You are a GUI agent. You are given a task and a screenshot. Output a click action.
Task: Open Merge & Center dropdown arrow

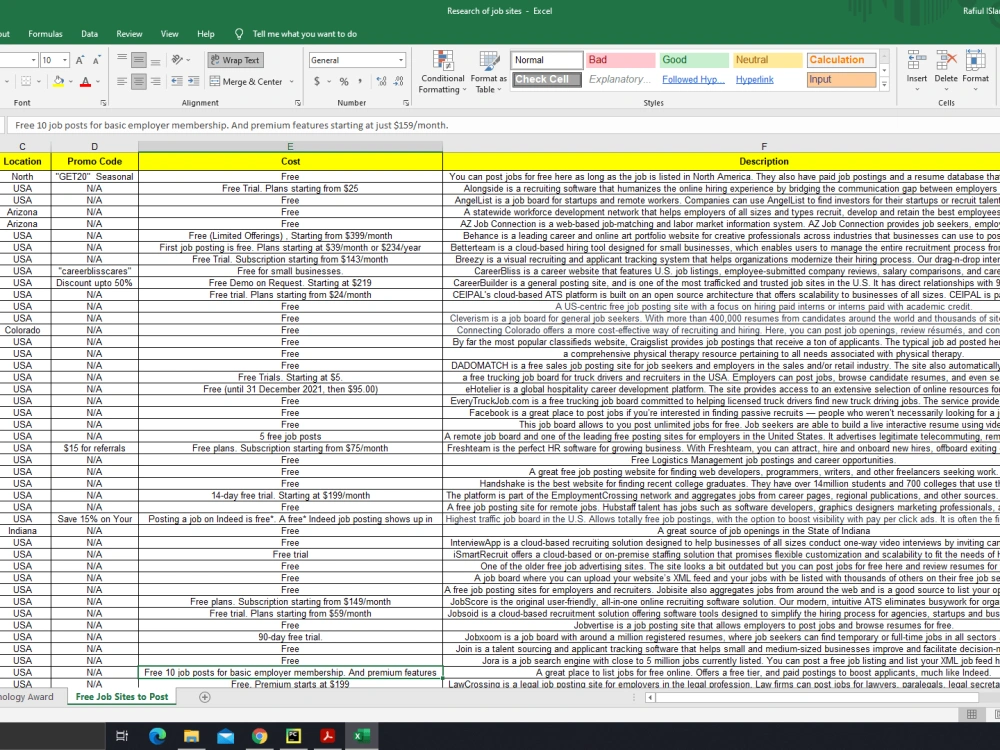pos(291,81)
